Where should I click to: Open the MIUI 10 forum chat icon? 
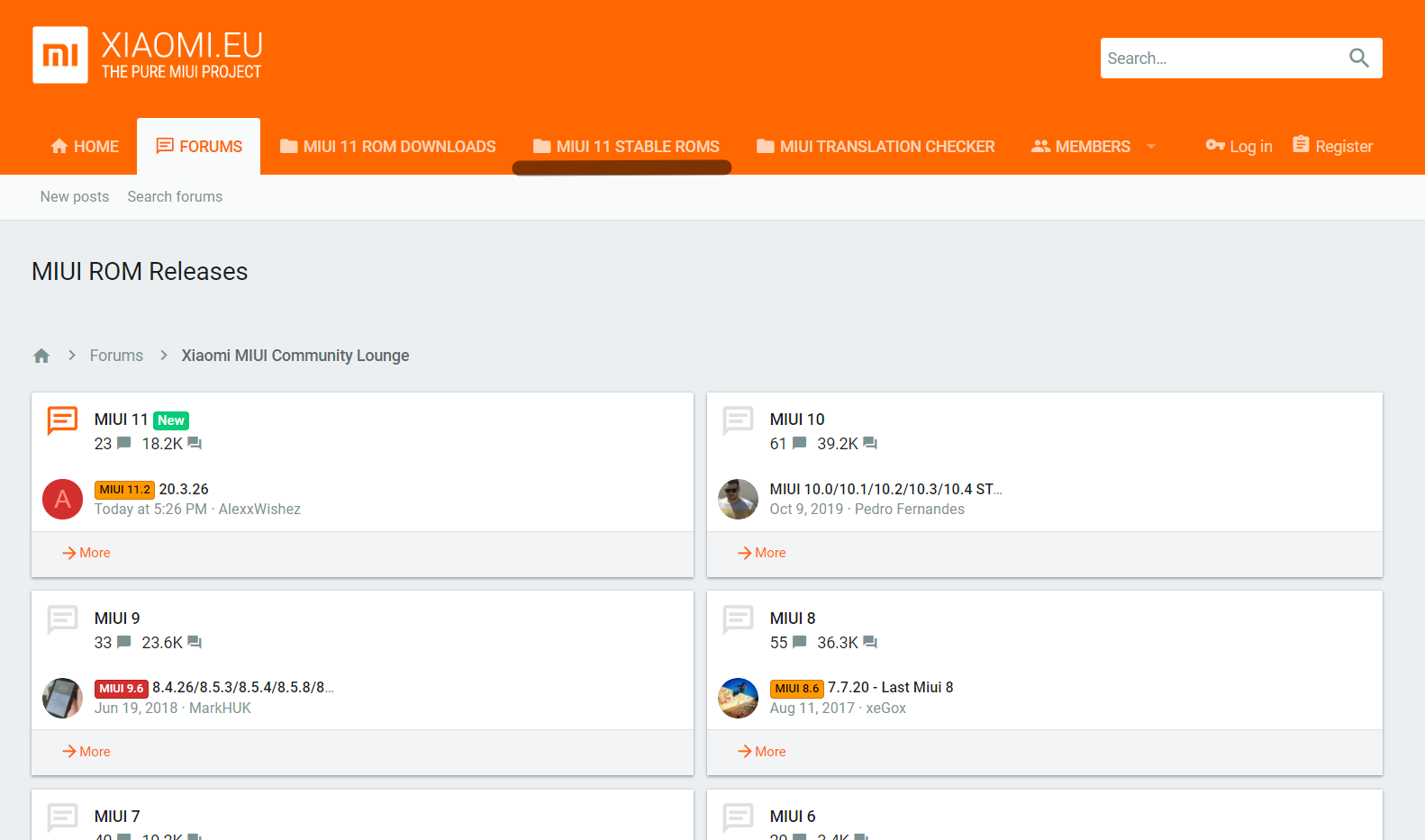pos(738,420)
